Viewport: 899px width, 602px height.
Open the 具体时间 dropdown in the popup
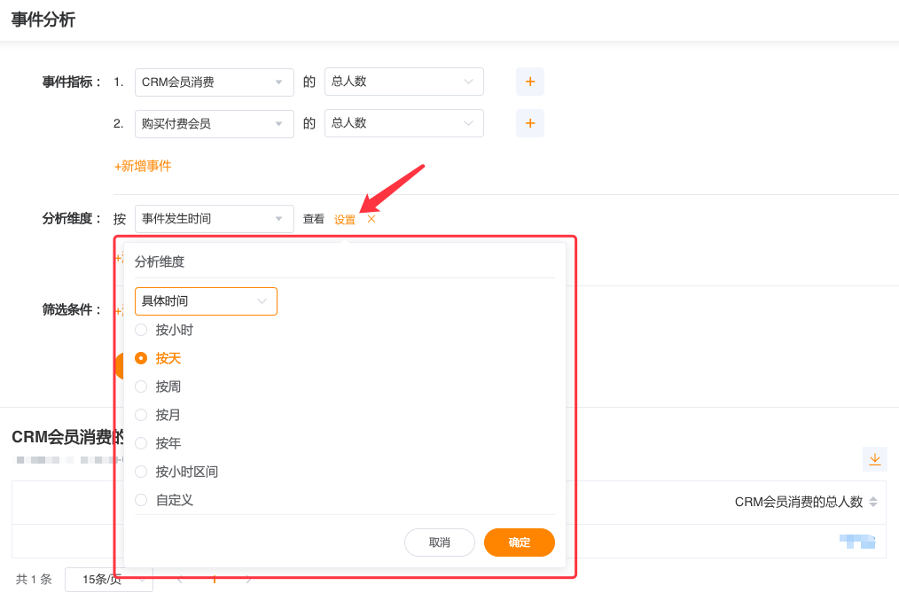coord(206,301)
